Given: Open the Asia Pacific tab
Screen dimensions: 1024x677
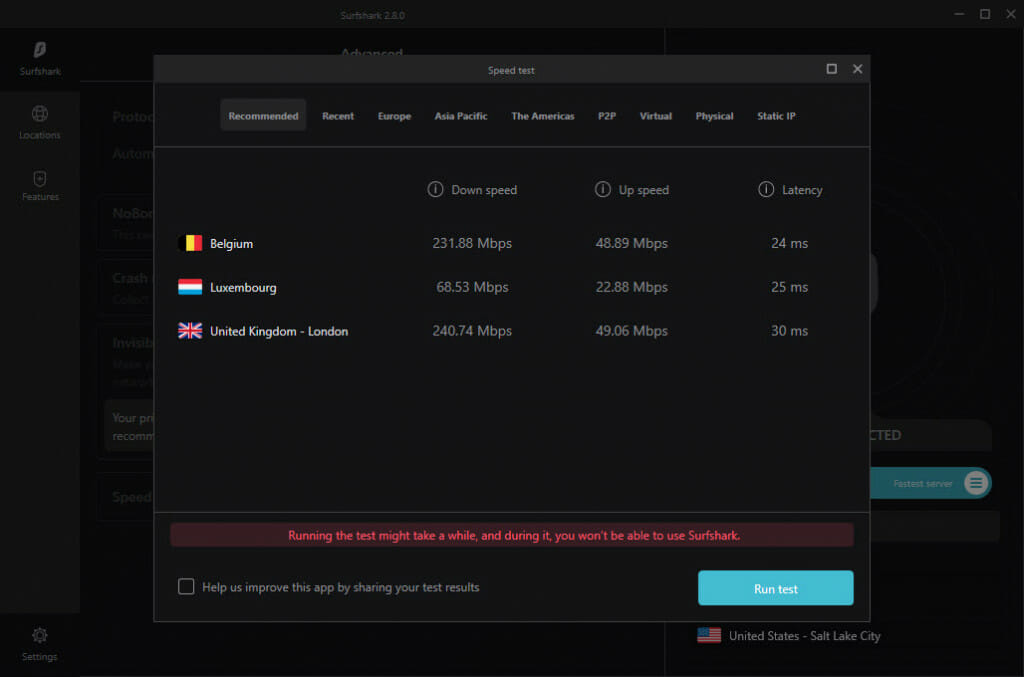Looking at the screenshot, I should (x=461, y=116).
